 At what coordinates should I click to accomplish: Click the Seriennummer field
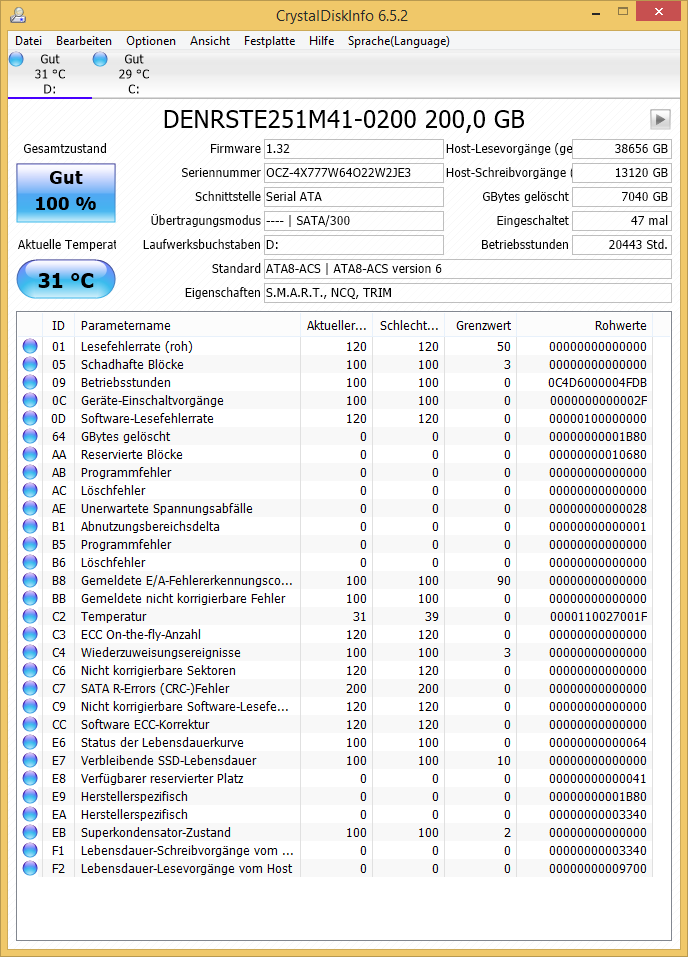353,173
